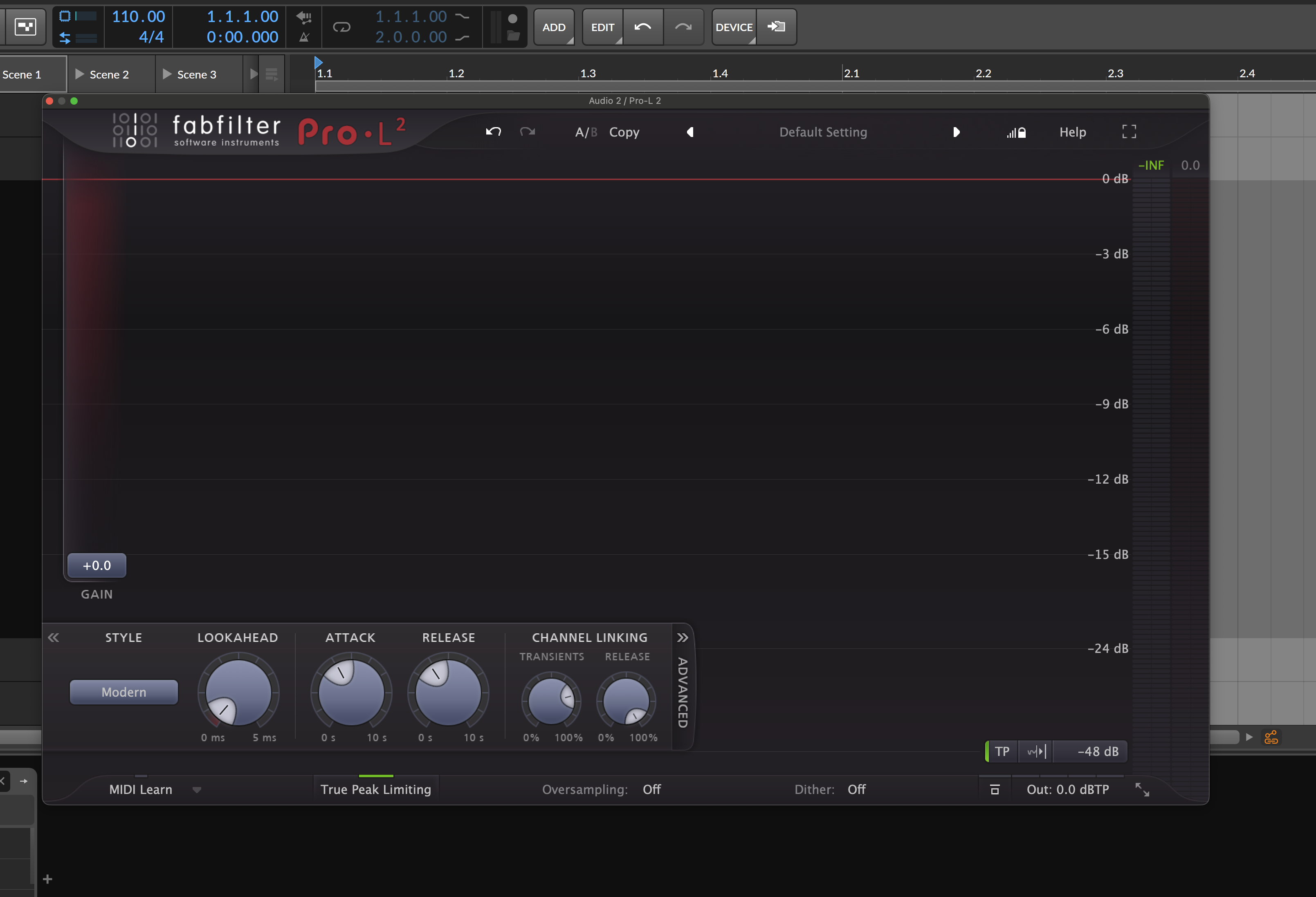
Task: Click the loudness metering waveform icon
Action: pos(1036,751)
